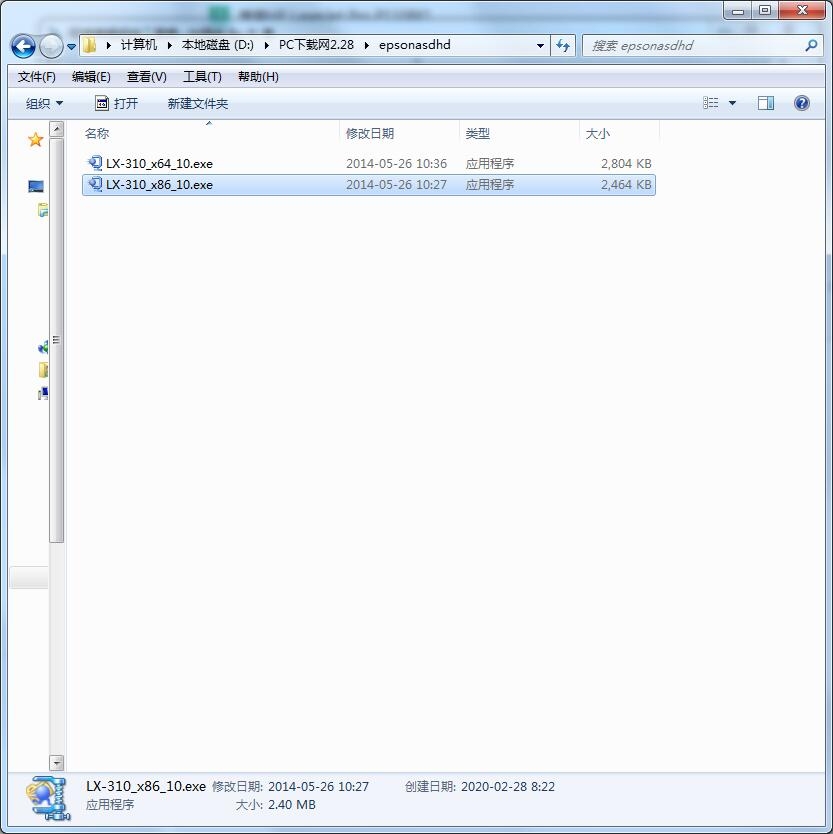Open the 组织 dropdown
This screenshot has width=833, height=834.
[44, 103]
